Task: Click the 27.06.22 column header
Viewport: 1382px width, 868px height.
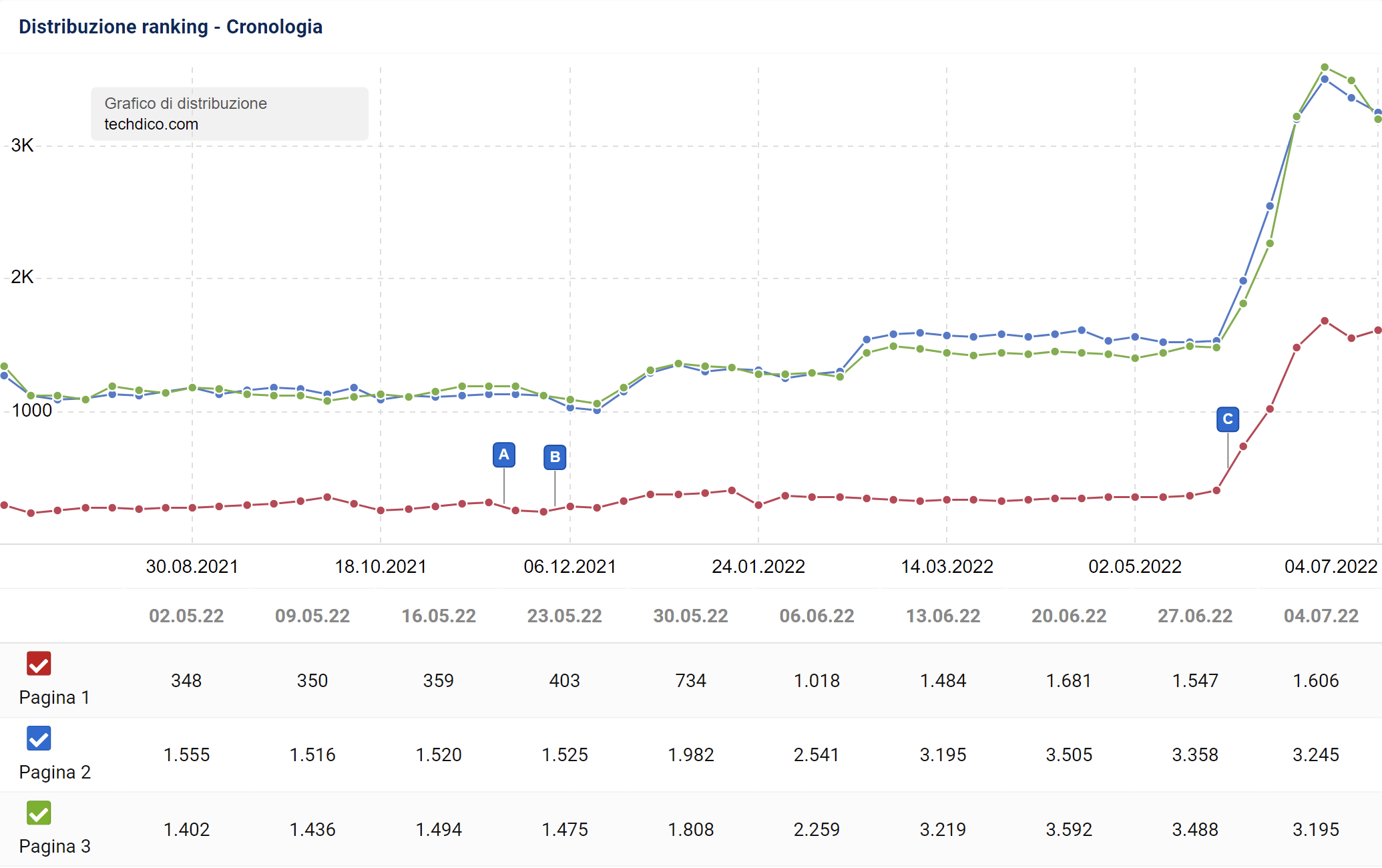Action: [x=1195, y=616]
